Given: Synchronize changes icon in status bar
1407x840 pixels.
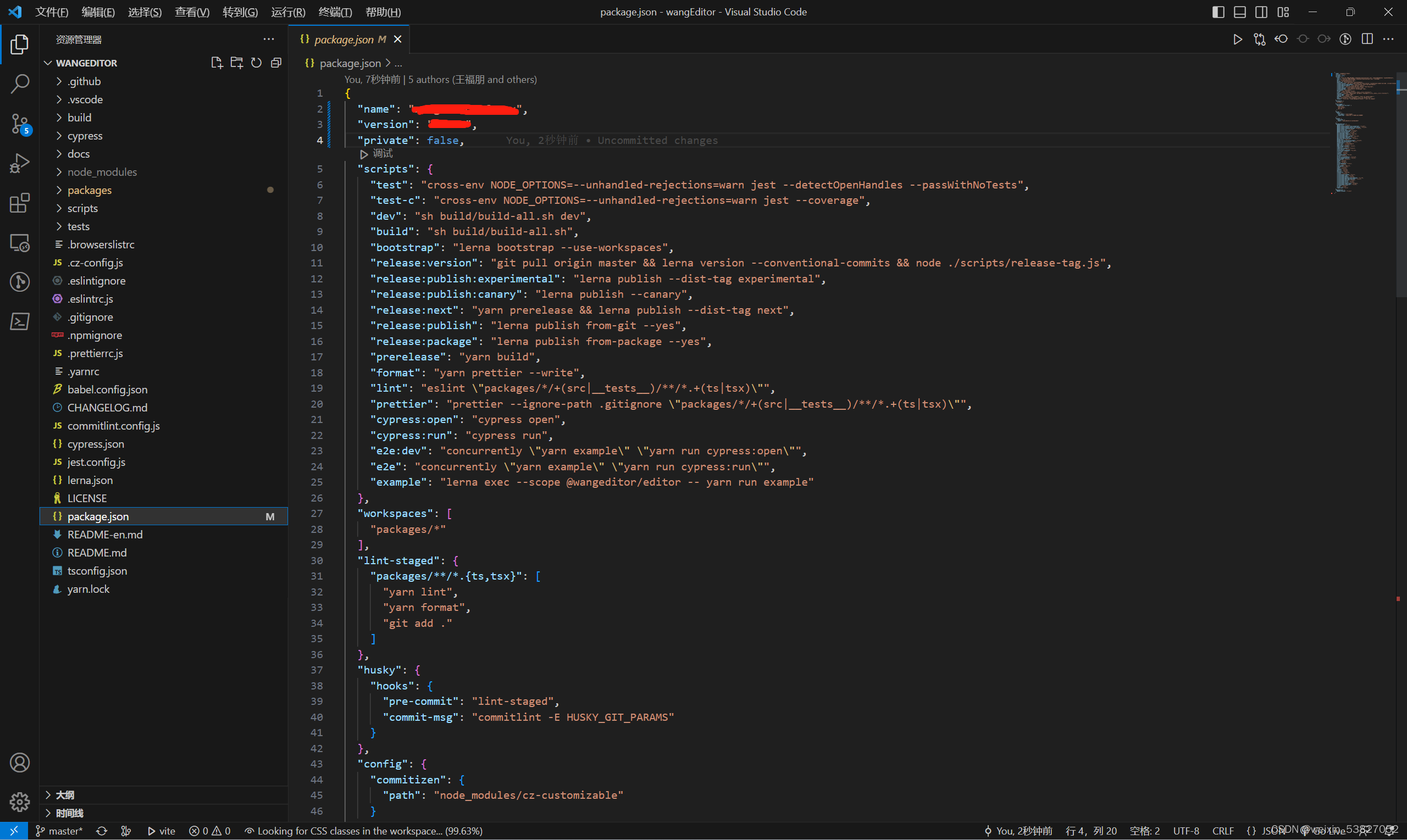Looking at the screenshot, I should [x=101, y=831].
